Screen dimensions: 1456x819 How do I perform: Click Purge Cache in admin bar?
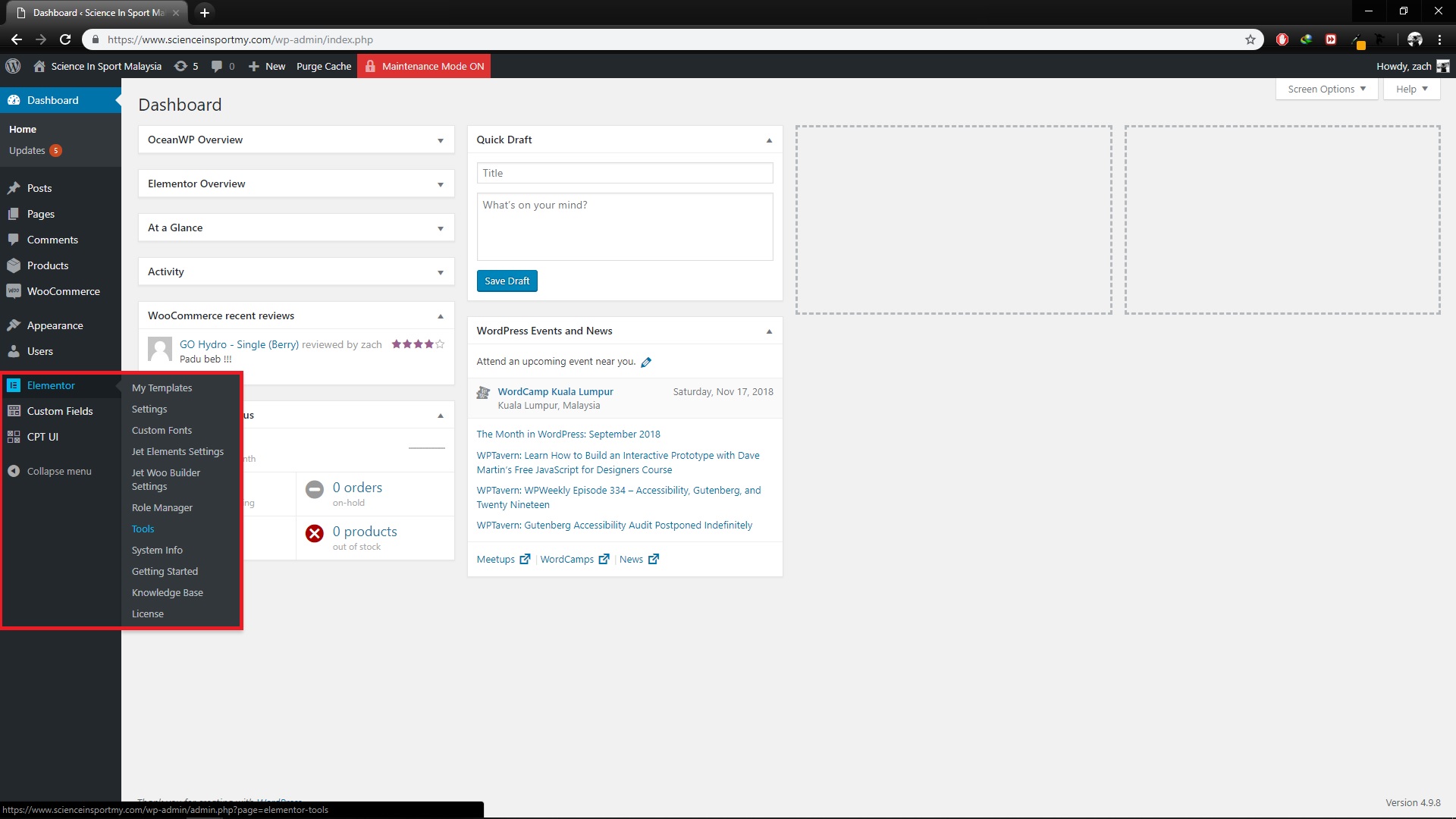click(324, 66)
